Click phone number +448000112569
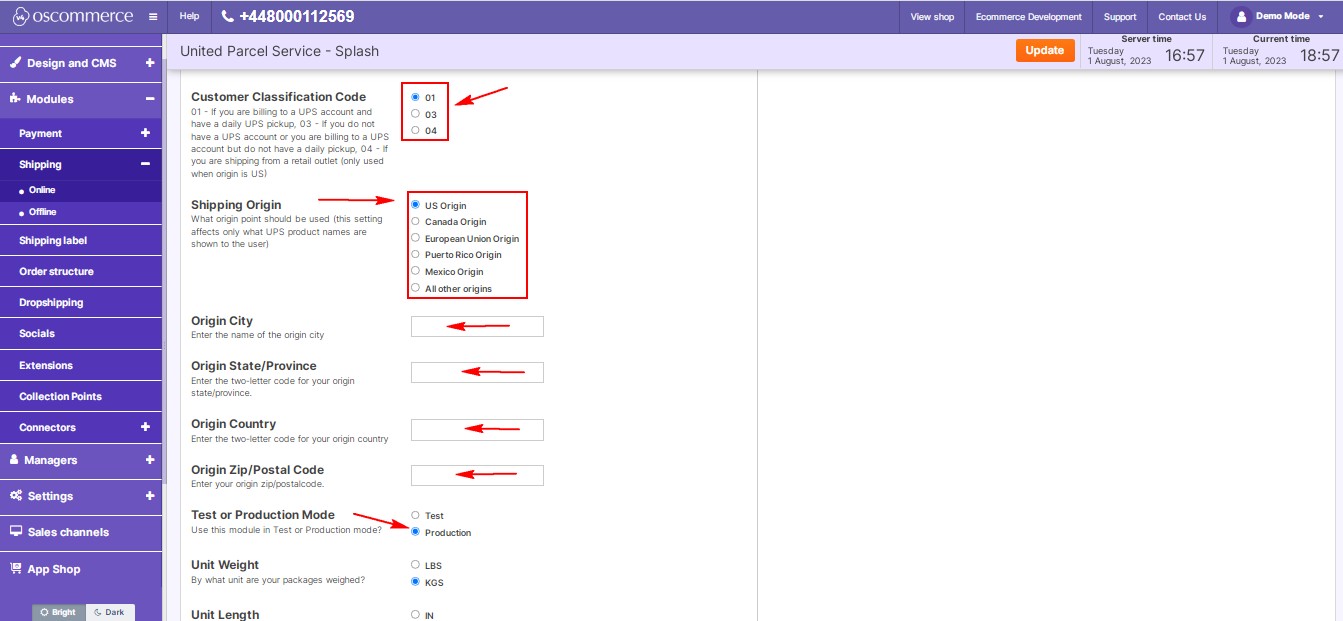The height and width of the screenshot is (621, 1343). point(297,17)
